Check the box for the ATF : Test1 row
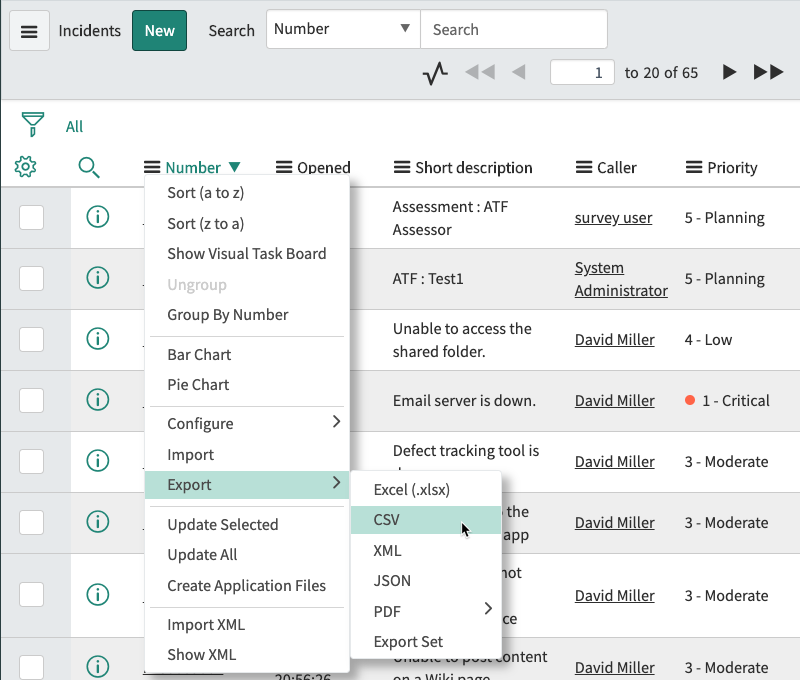The width and height of the screenshot is (800, 680). (32, 279)
